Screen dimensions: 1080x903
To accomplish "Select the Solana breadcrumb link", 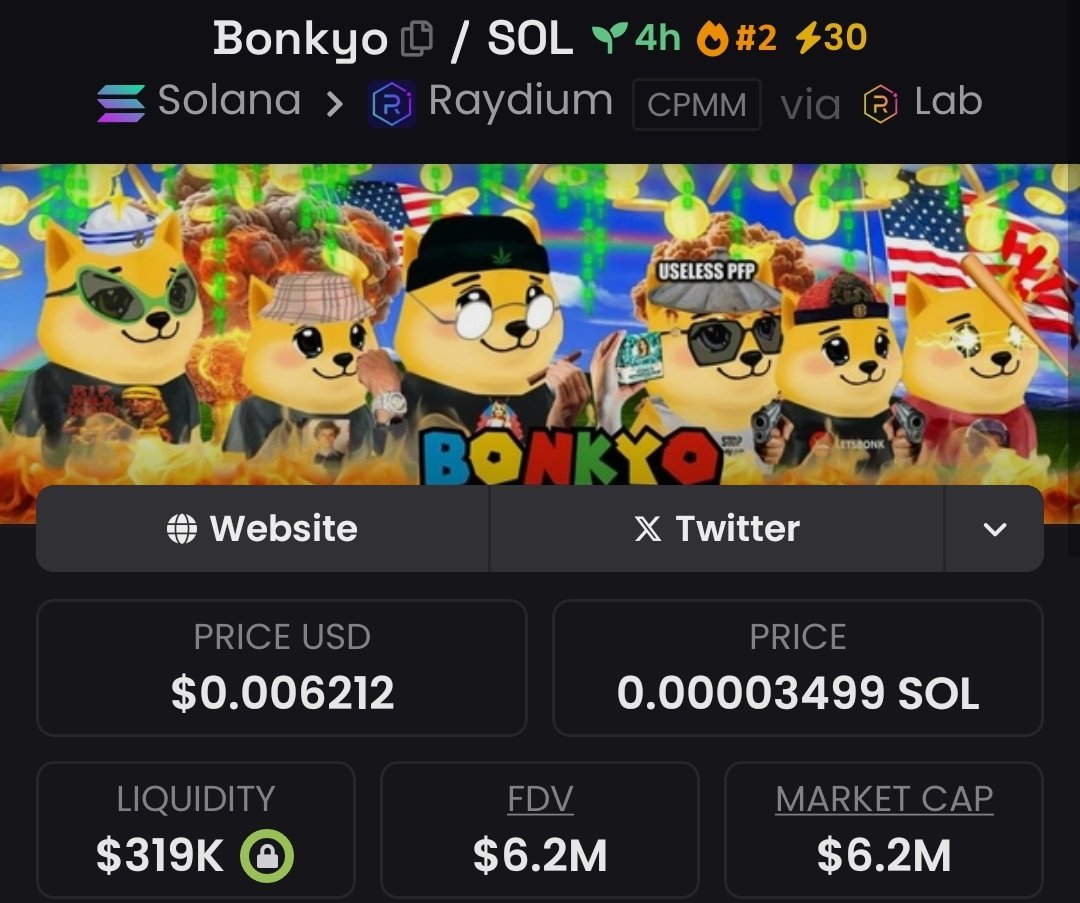I will [229, 101].
